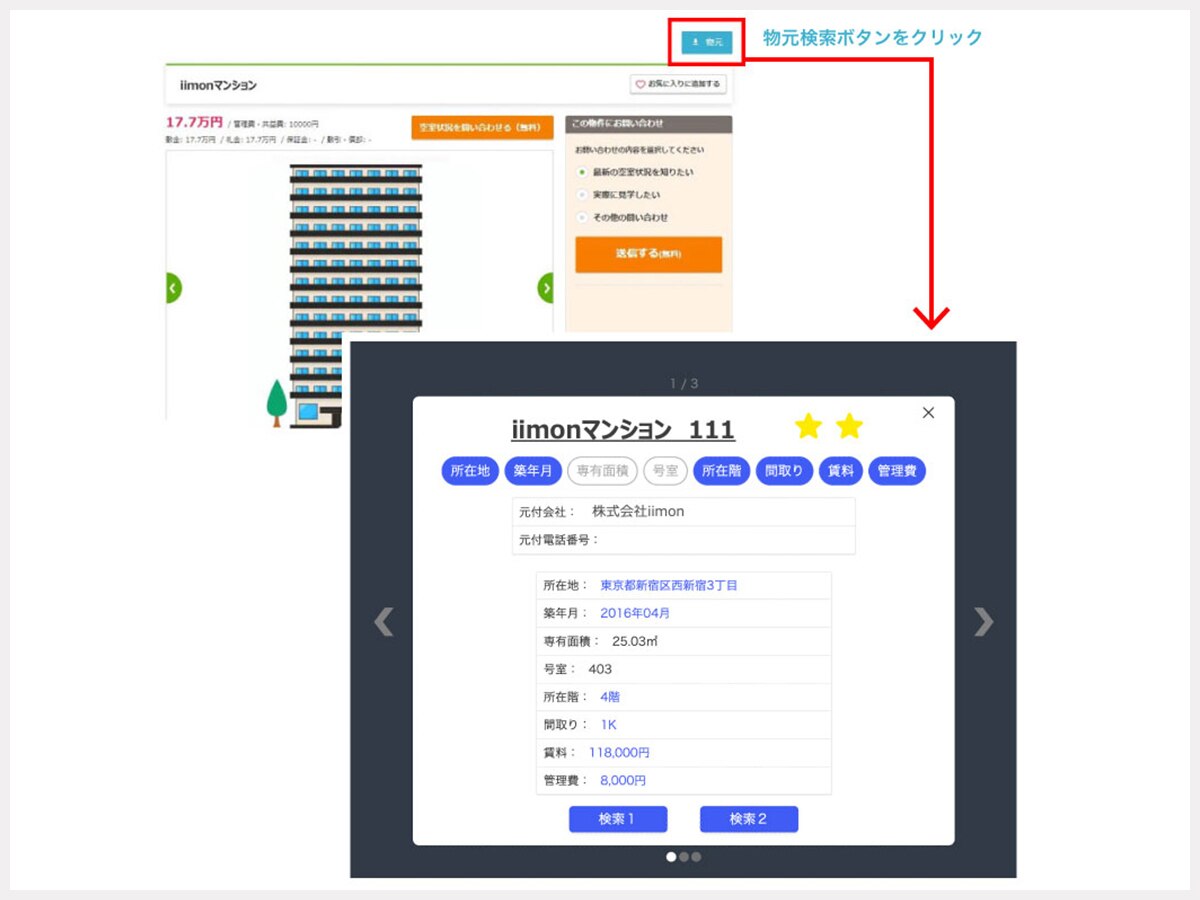Close the property details popup

[x=928, y=412]
